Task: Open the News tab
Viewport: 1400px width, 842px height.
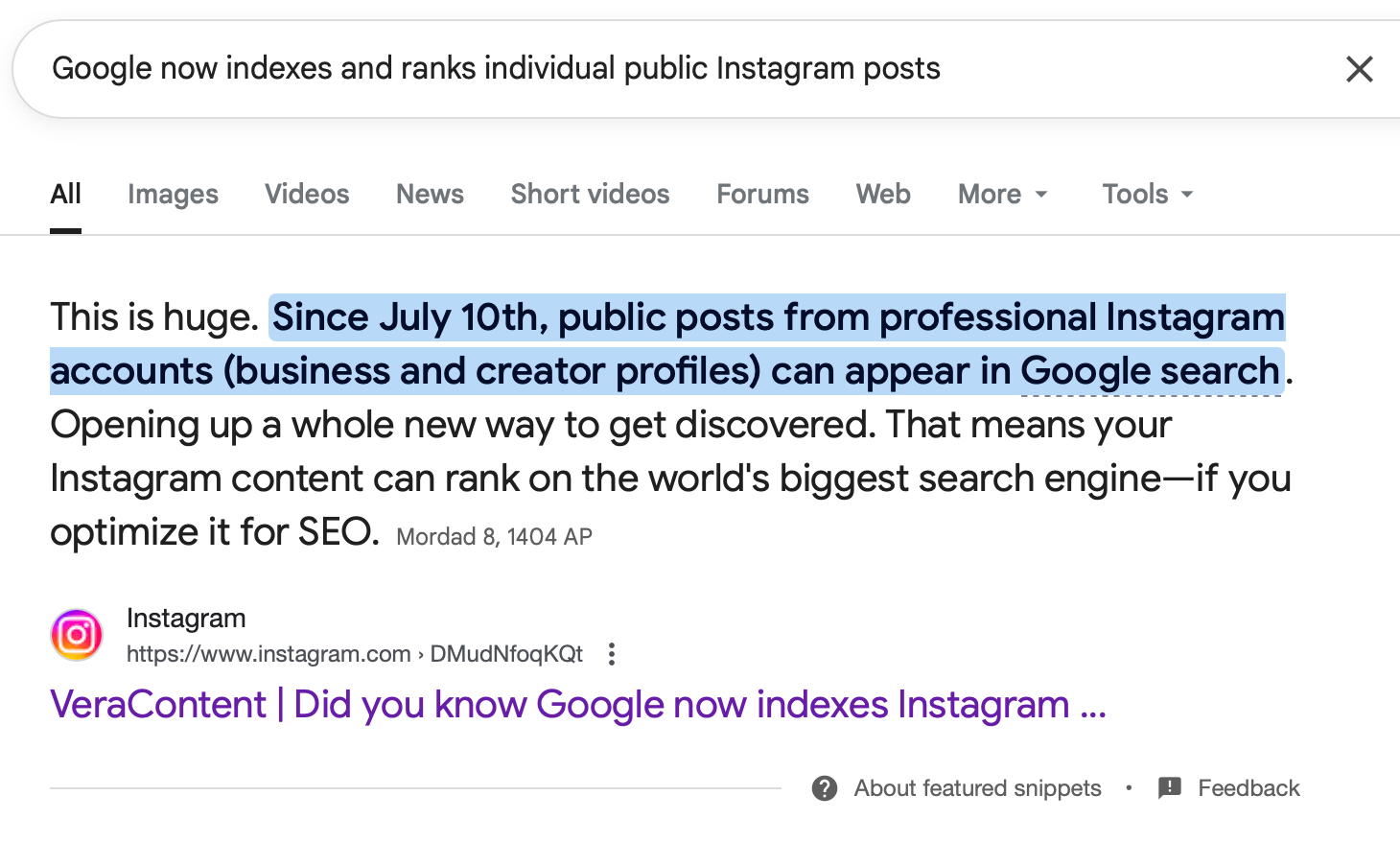Action: (x=430, y=195)
